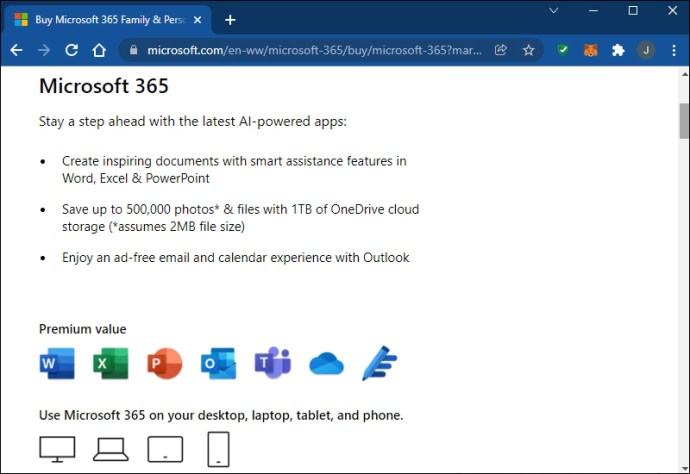The width and height of the screenshot is (690, 474).
Task: Click the OneDrive cloud icon
Action: coord(327,364)
